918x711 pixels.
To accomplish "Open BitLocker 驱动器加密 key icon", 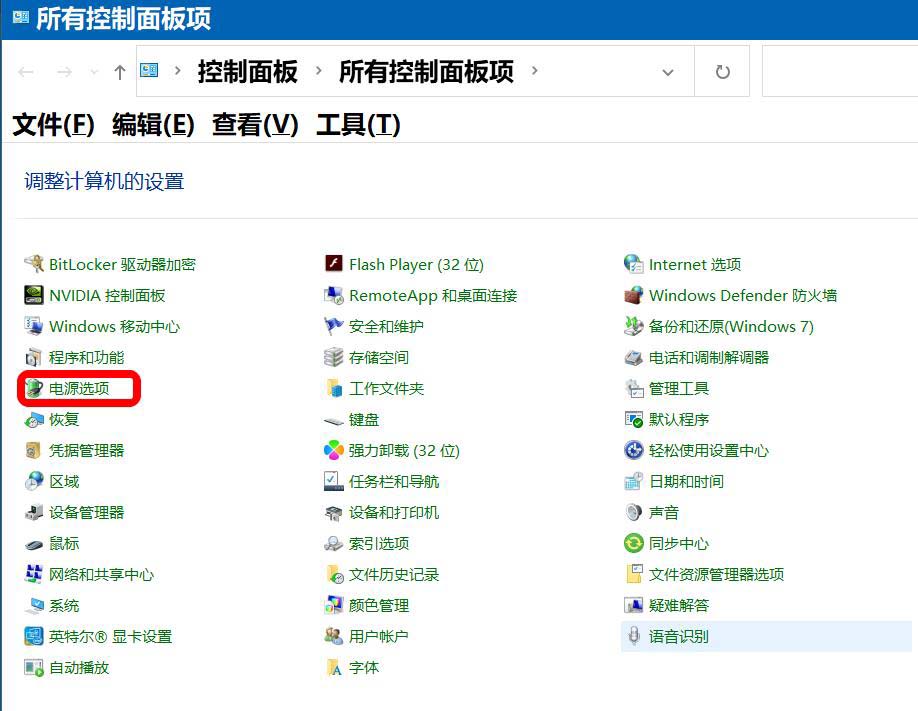I will coord(34,264).
